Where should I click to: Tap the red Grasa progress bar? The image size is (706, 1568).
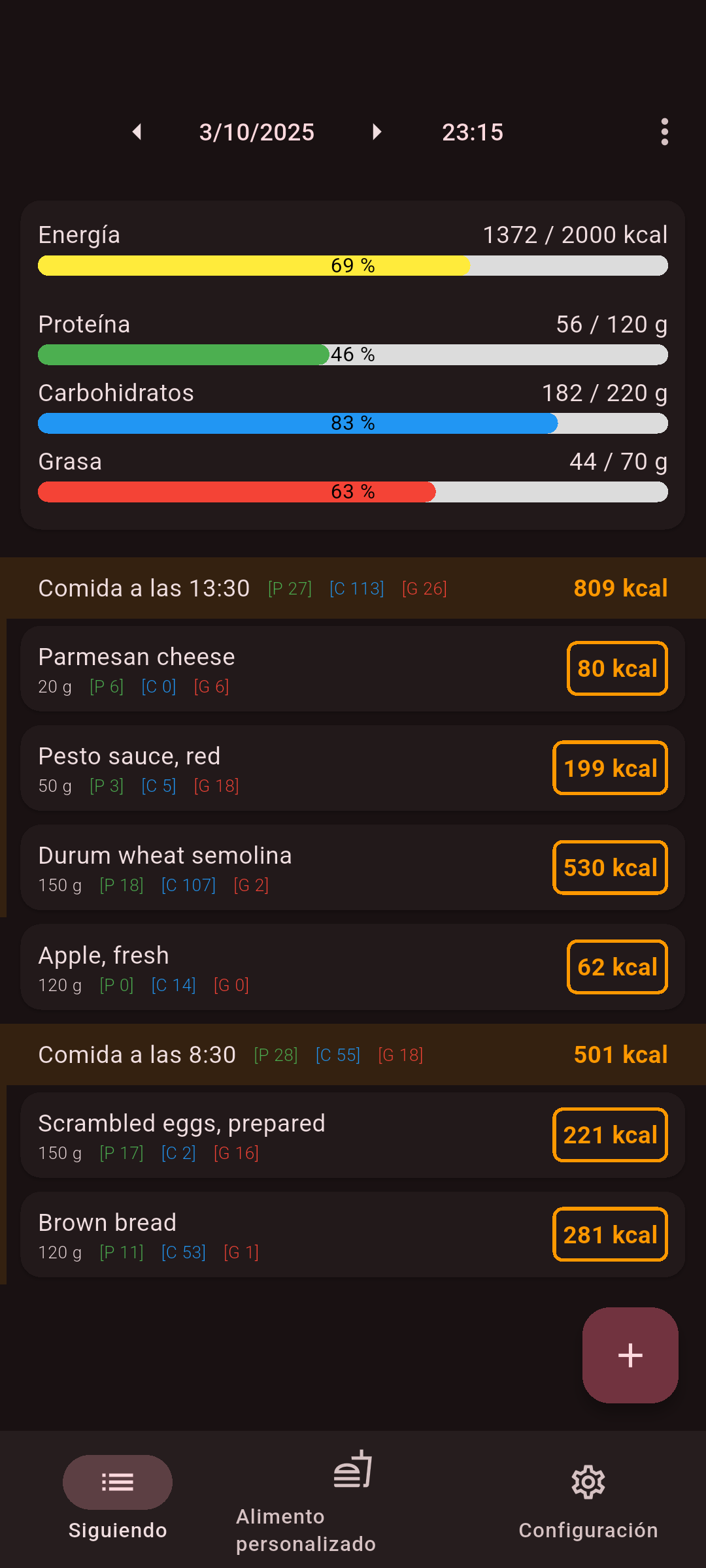click(353, 492)
